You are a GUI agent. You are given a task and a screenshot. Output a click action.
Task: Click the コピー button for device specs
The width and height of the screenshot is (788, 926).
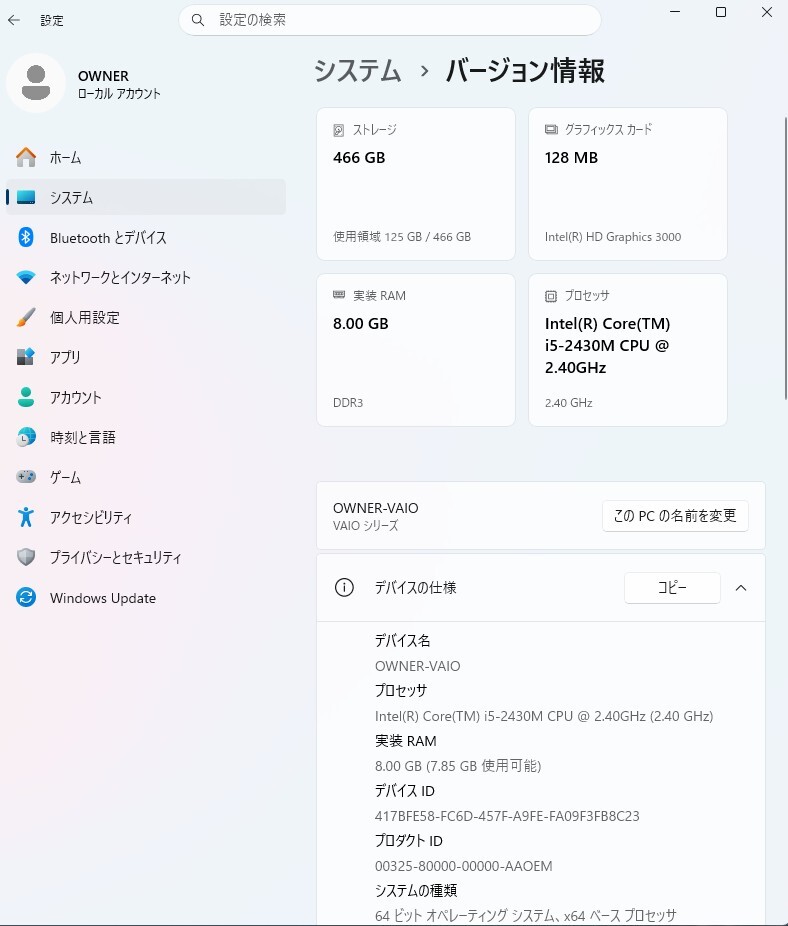672,588
